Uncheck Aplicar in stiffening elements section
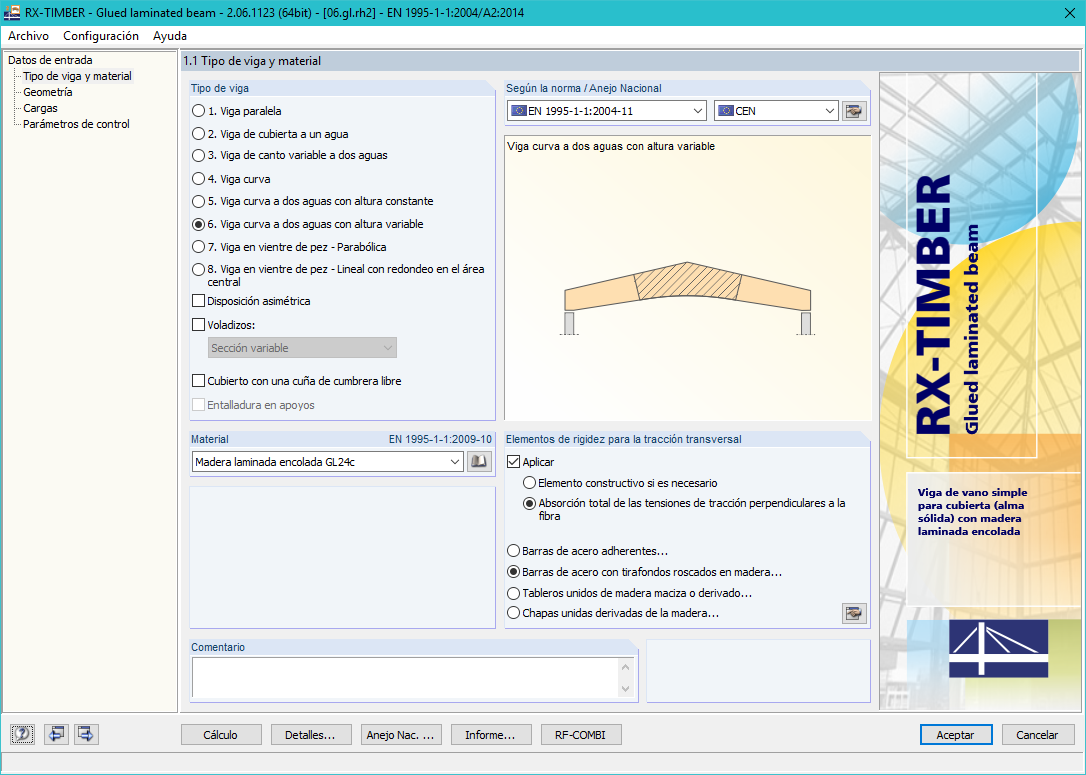This screenshot has height=775, width=1086. (513, 461)
